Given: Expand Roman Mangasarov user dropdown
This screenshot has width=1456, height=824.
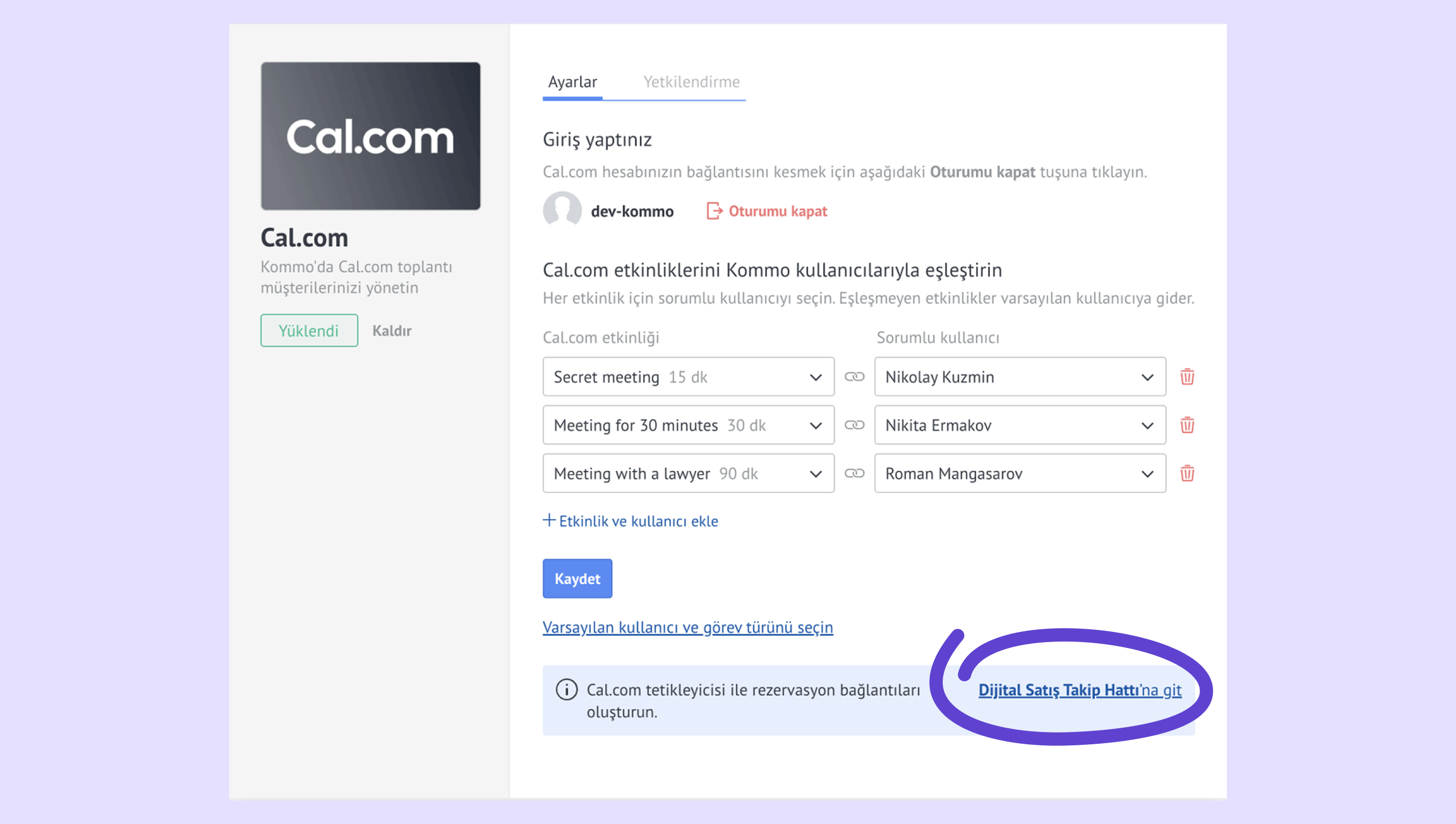Looking at the screenshot, I should 1020,473.
